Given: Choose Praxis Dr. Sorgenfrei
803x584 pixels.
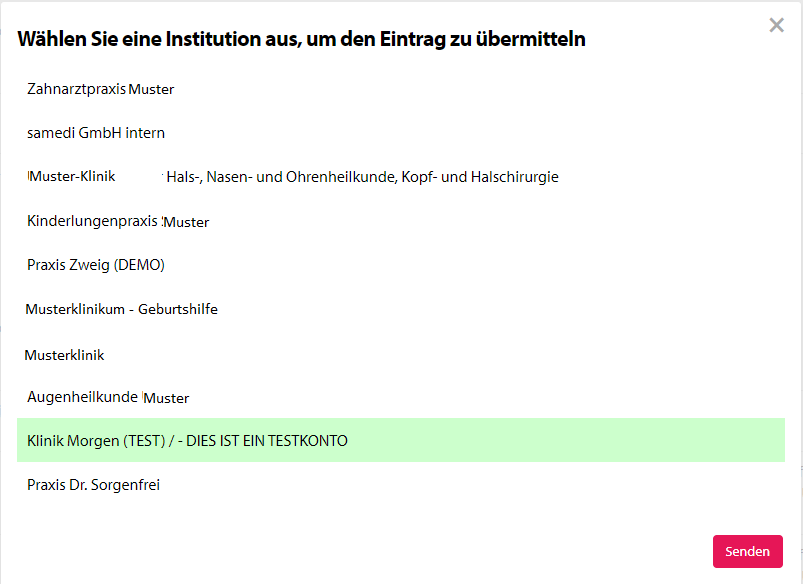Looking at the screenshot, I should [x=93, y=485].
